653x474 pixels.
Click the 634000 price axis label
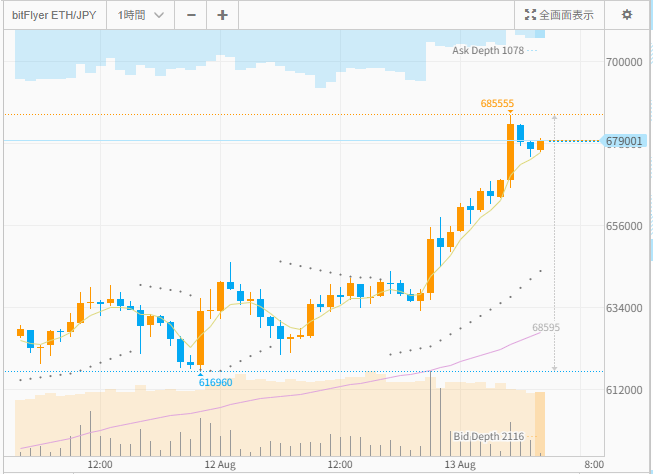coord(624,308)
